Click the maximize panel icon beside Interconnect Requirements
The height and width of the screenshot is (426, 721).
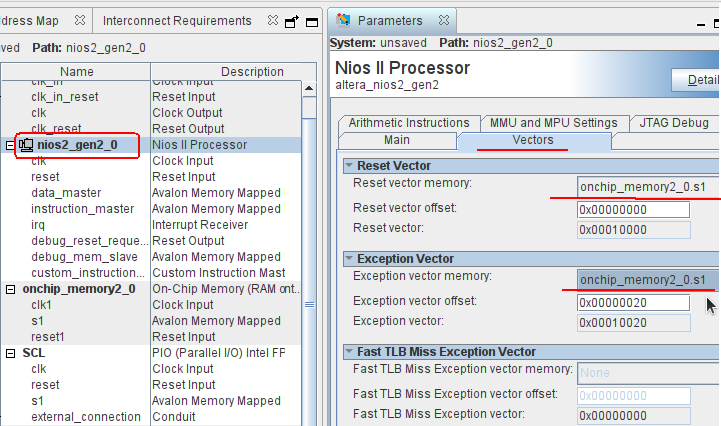click(312, 22)
